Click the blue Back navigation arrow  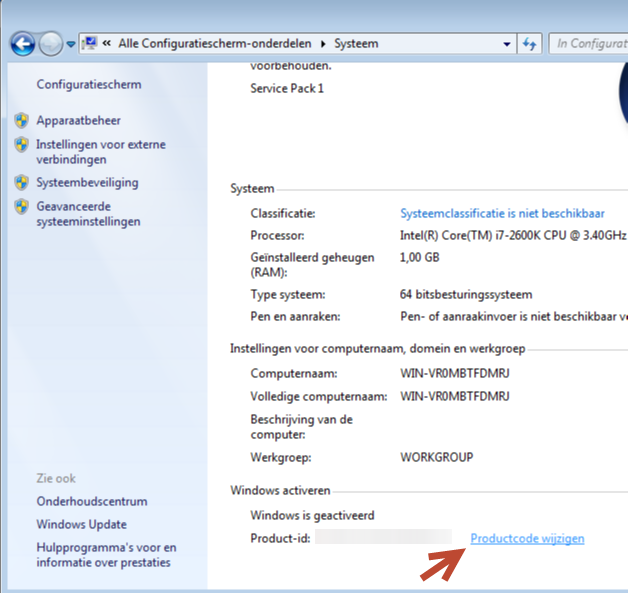pos(23,43)
